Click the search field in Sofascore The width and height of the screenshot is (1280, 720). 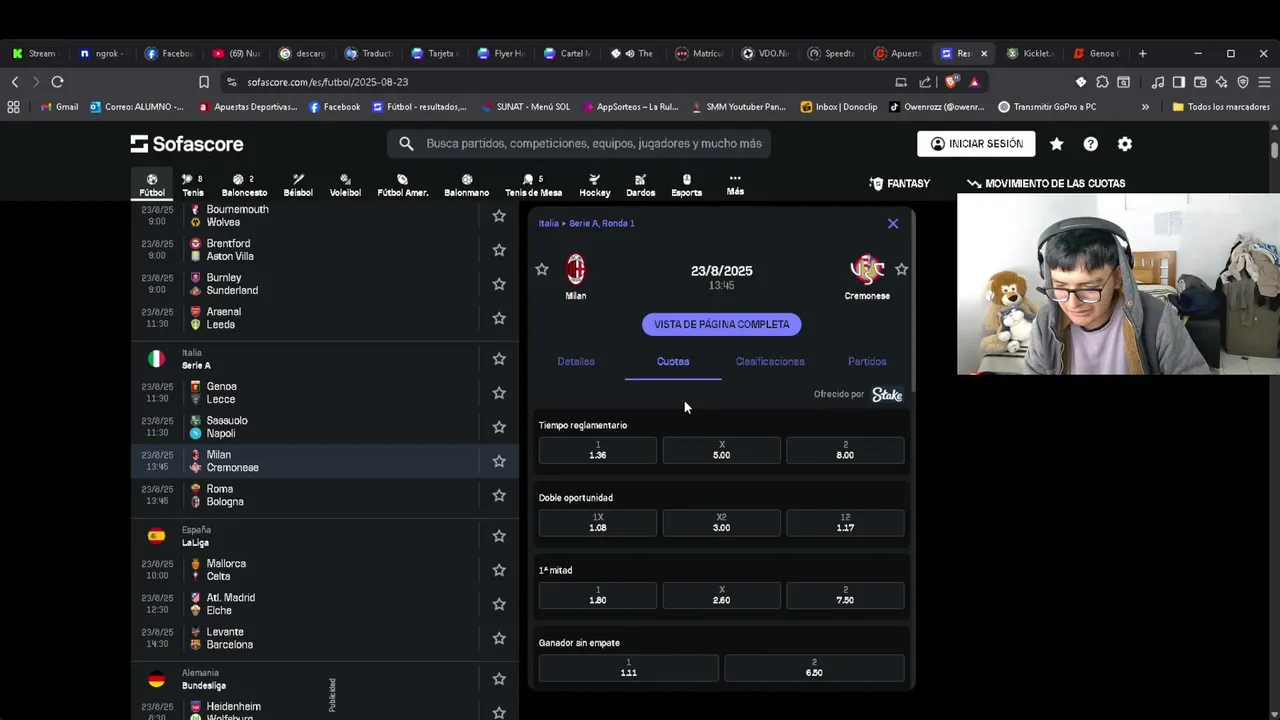pyautogui.click(x=578, y=144)
